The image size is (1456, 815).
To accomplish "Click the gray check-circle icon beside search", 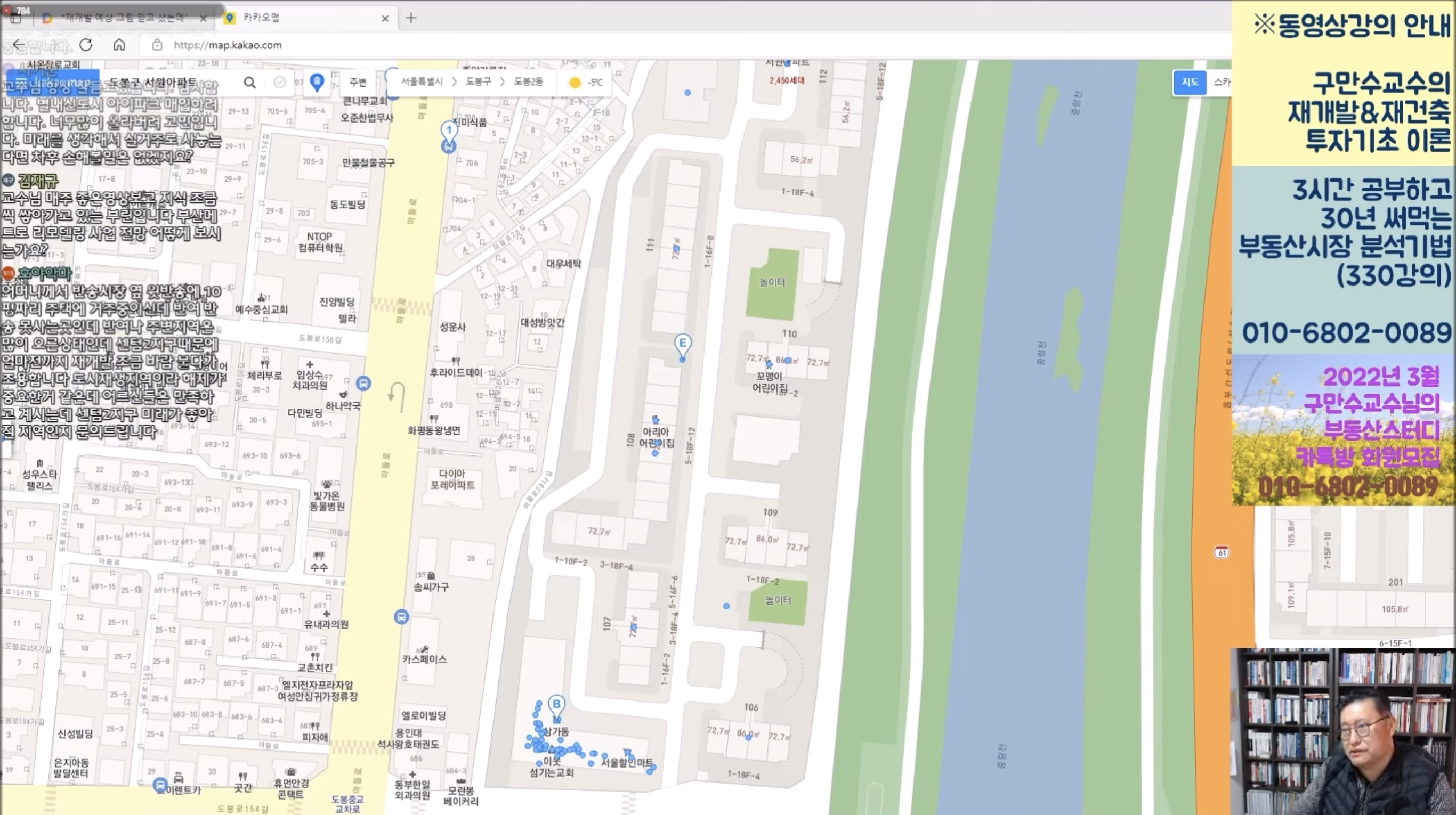I will click(280, 83).
